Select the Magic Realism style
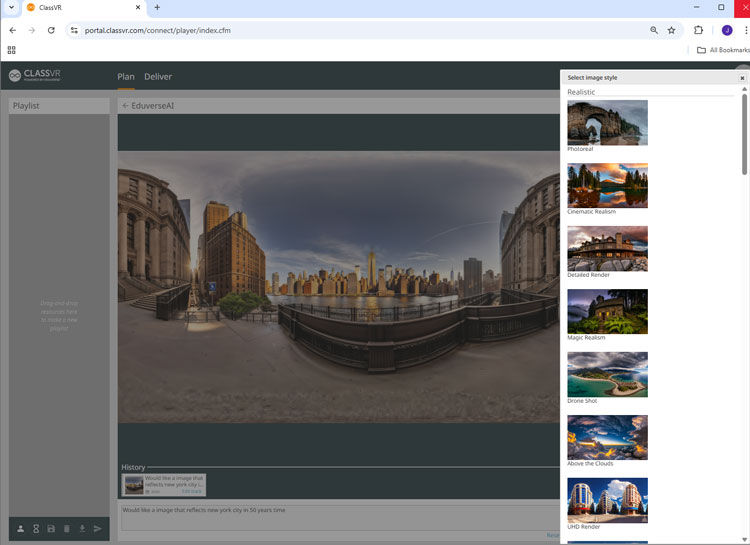750x545 pixels. click(x=607, y=311)
